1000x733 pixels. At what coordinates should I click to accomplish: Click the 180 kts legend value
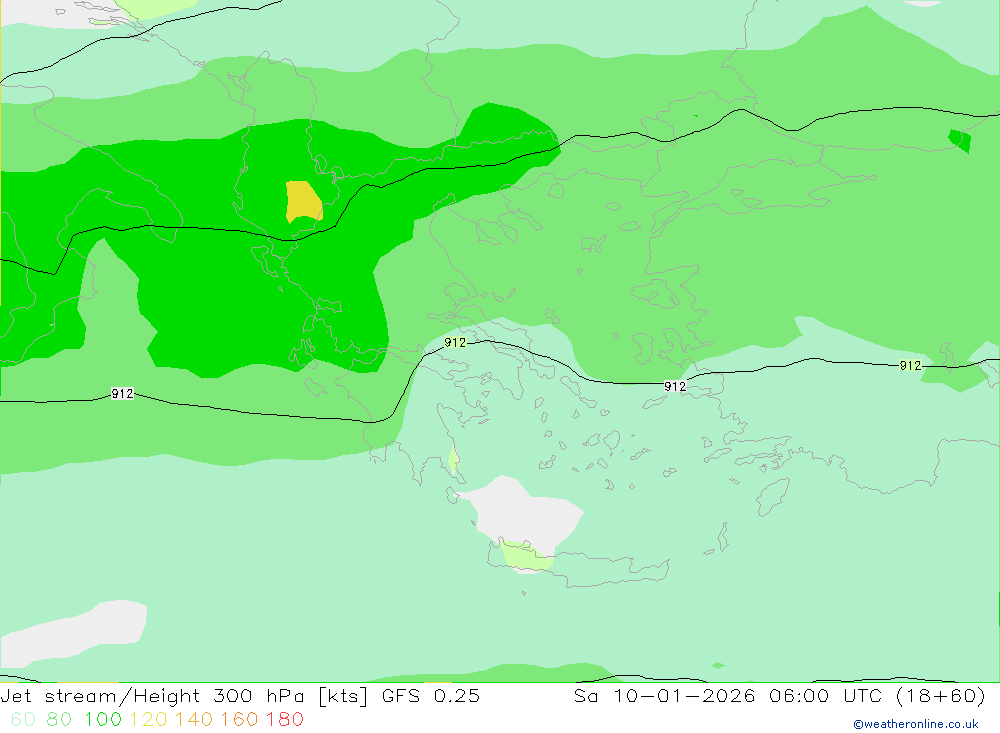(284, 719)
